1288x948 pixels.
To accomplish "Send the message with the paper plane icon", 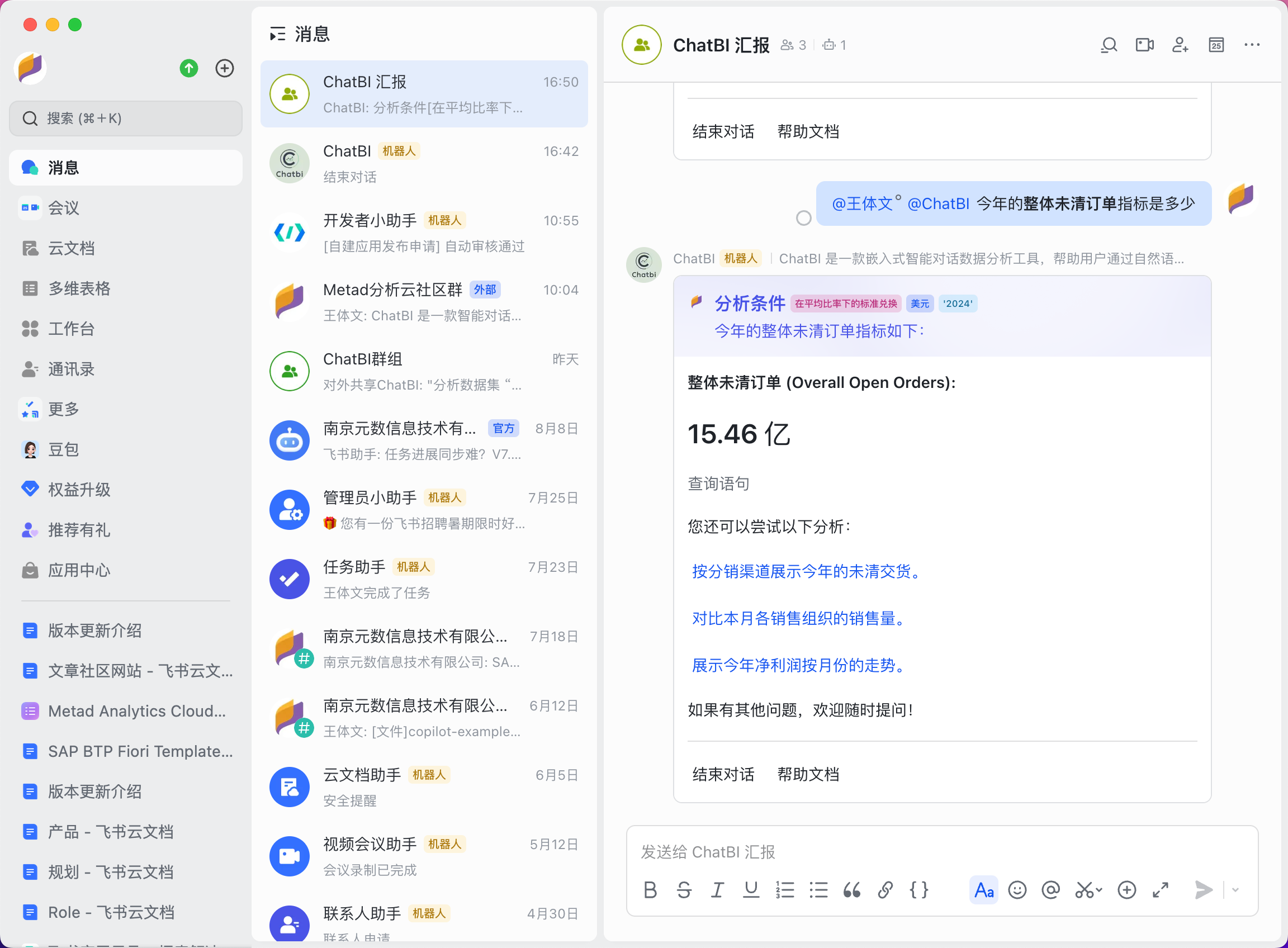I will click(1202, 890).
